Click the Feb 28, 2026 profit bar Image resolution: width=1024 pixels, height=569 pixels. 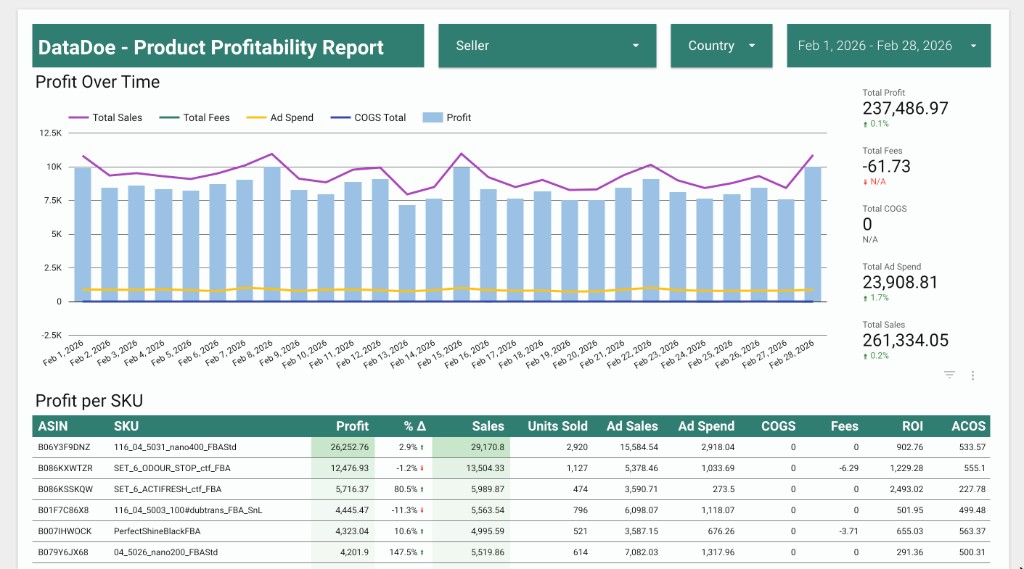click(x=812, y=235)
